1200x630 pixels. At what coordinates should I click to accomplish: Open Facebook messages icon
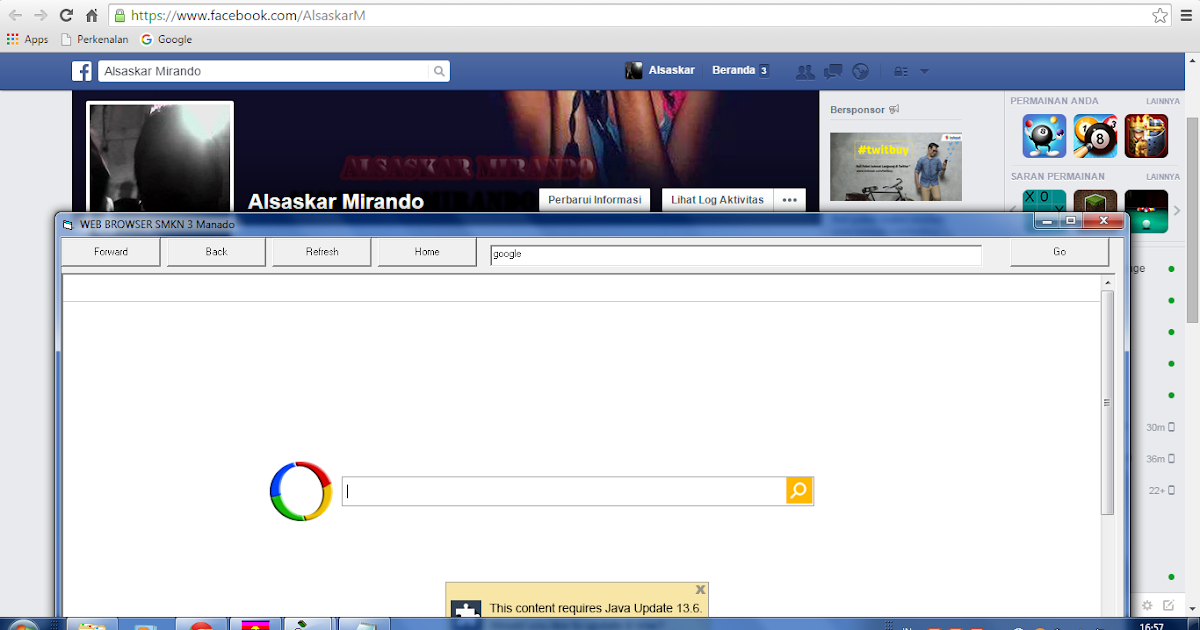(832, 71)
